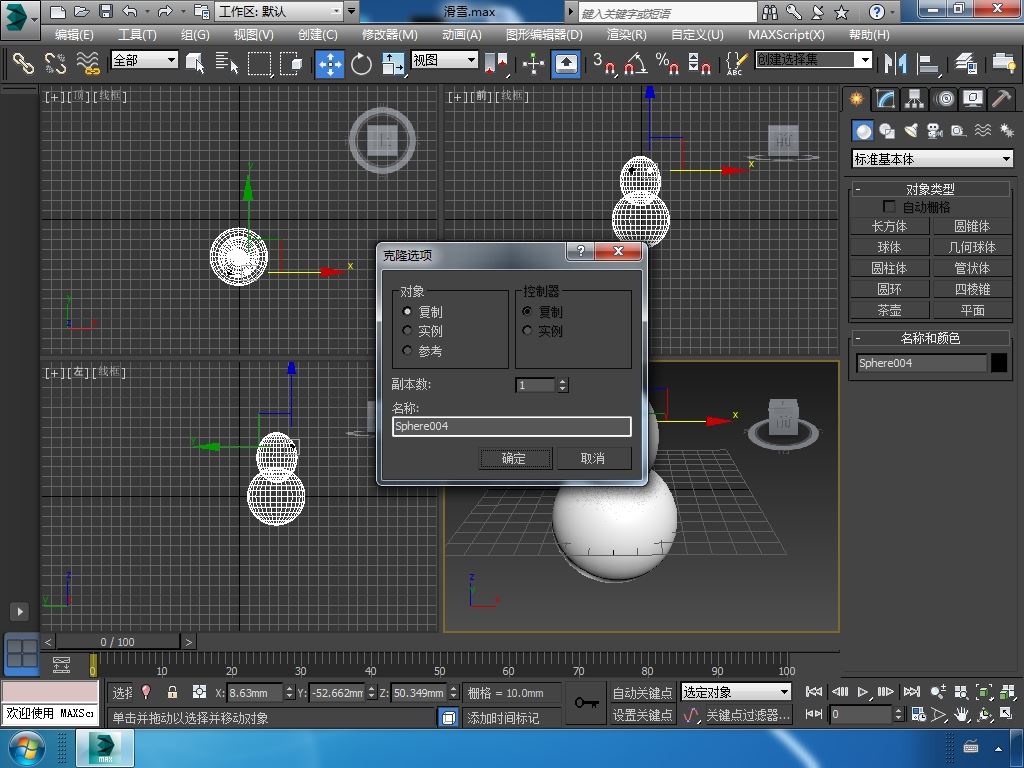Open the Layer Manager icon

pos(966,63)
